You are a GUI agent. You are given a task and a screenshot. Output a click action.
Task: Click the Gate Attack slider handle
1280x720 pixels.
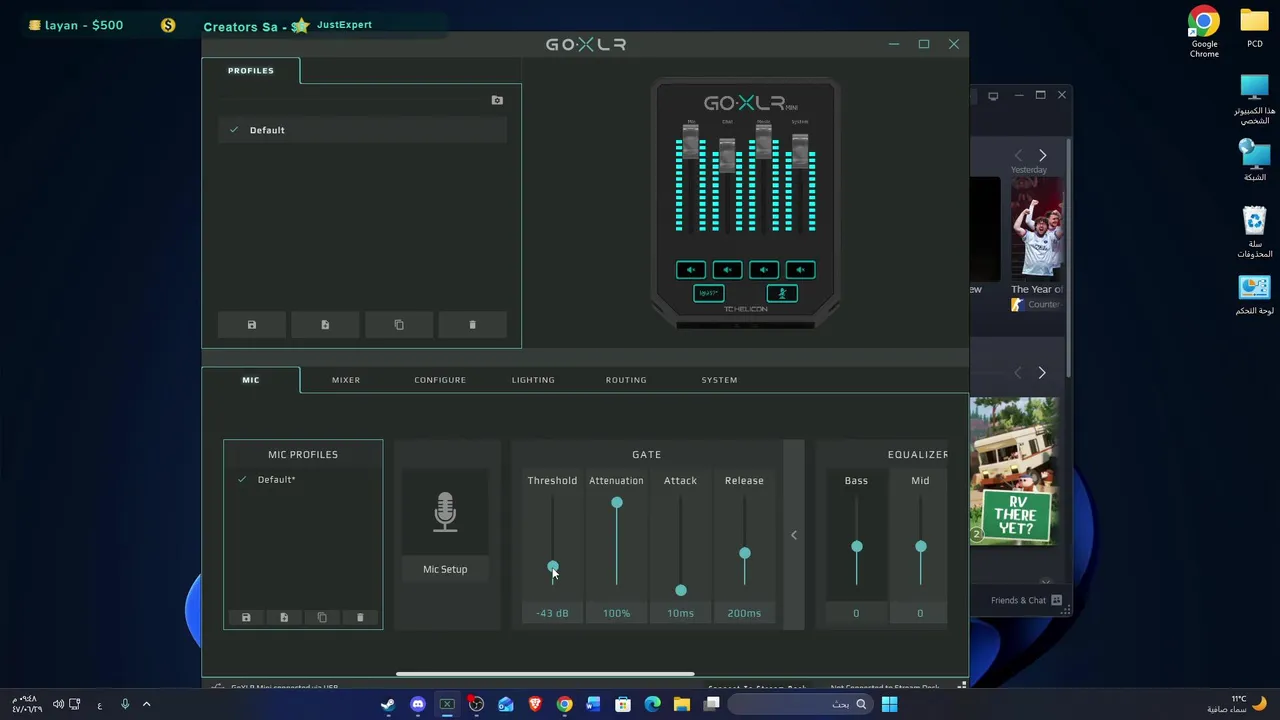681,591
